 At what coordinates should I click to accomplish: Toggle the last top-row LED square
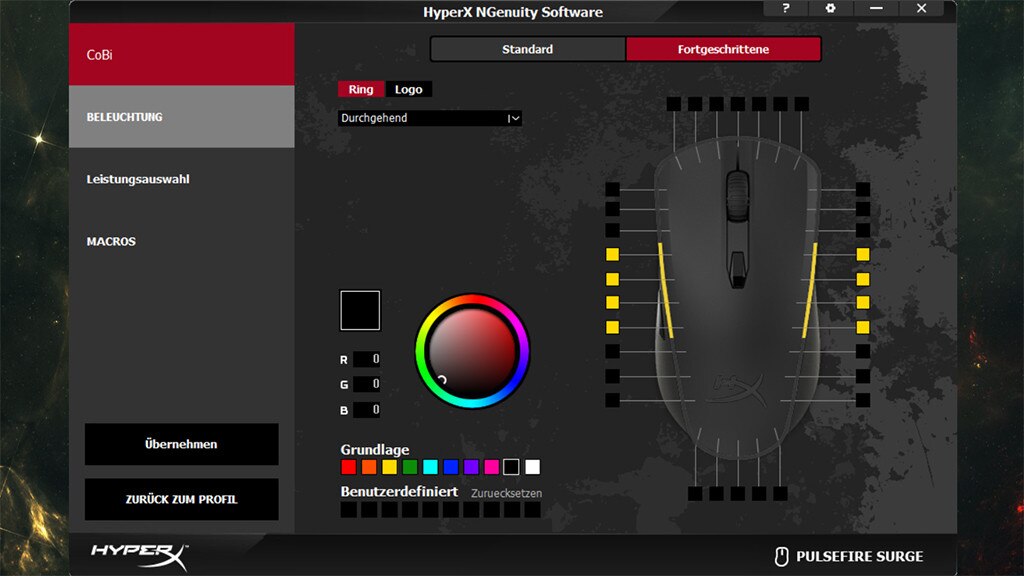[802, 104]
